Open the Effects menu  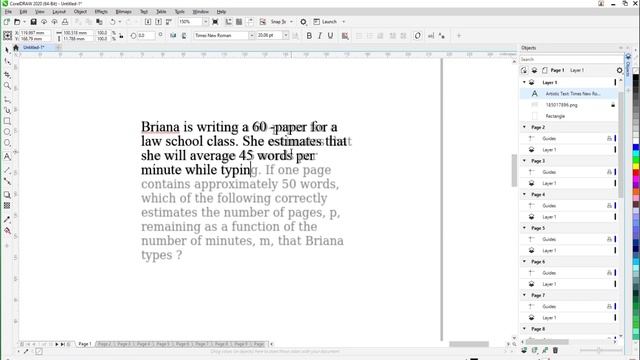tap(101, 12)
